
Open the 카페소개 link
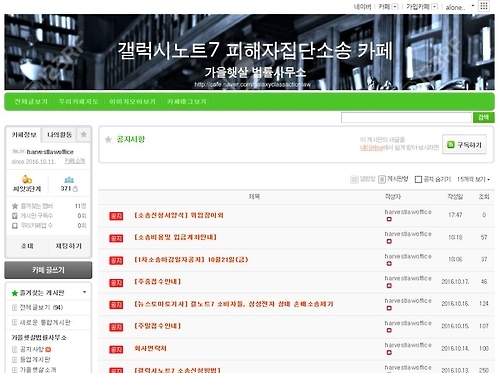[x=75, y=161]
